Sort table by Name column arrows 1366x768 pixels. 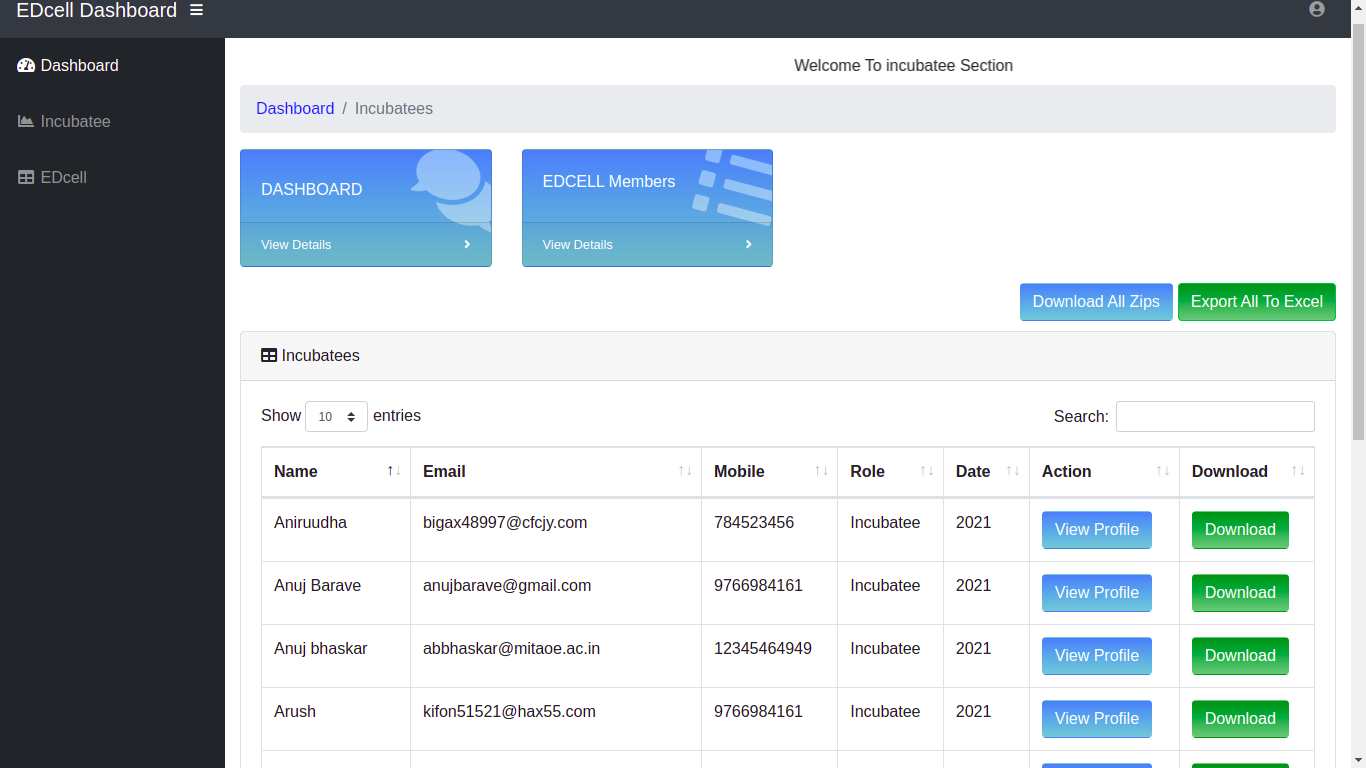[394, 471]
